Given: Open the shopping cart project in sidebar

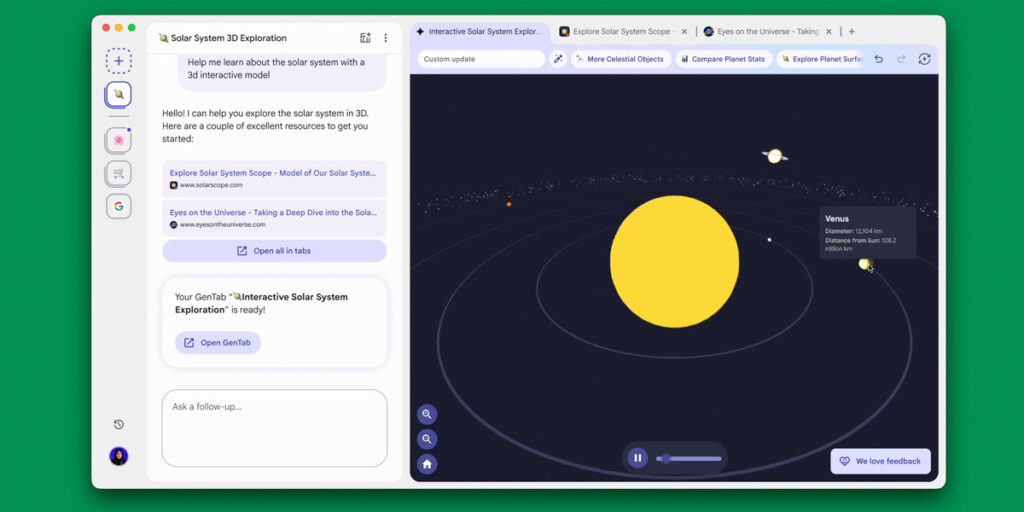Looking at the screenshot, I should point(118,173).
